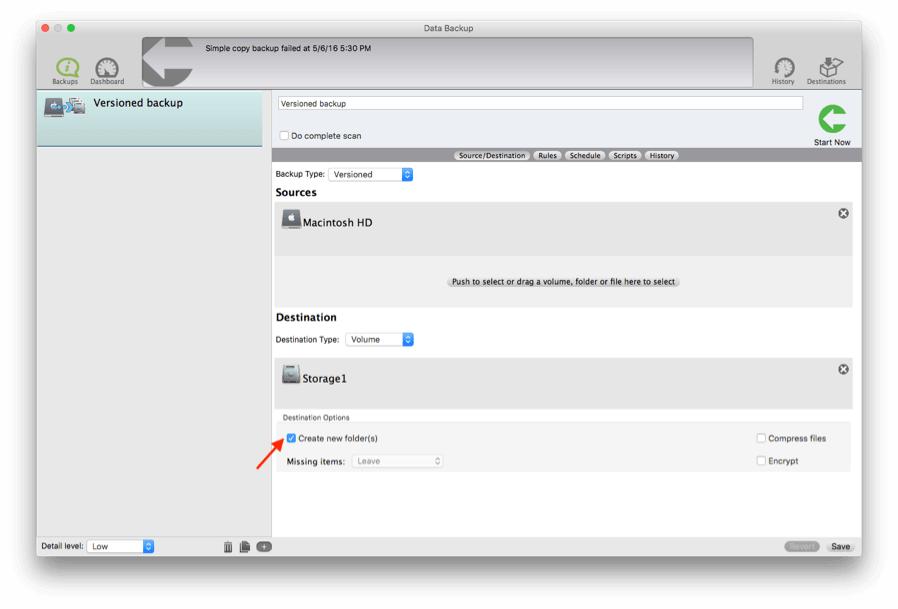Open the Destinations manager
The width and height of the screenshot is (898, 609).
[828, 66]
